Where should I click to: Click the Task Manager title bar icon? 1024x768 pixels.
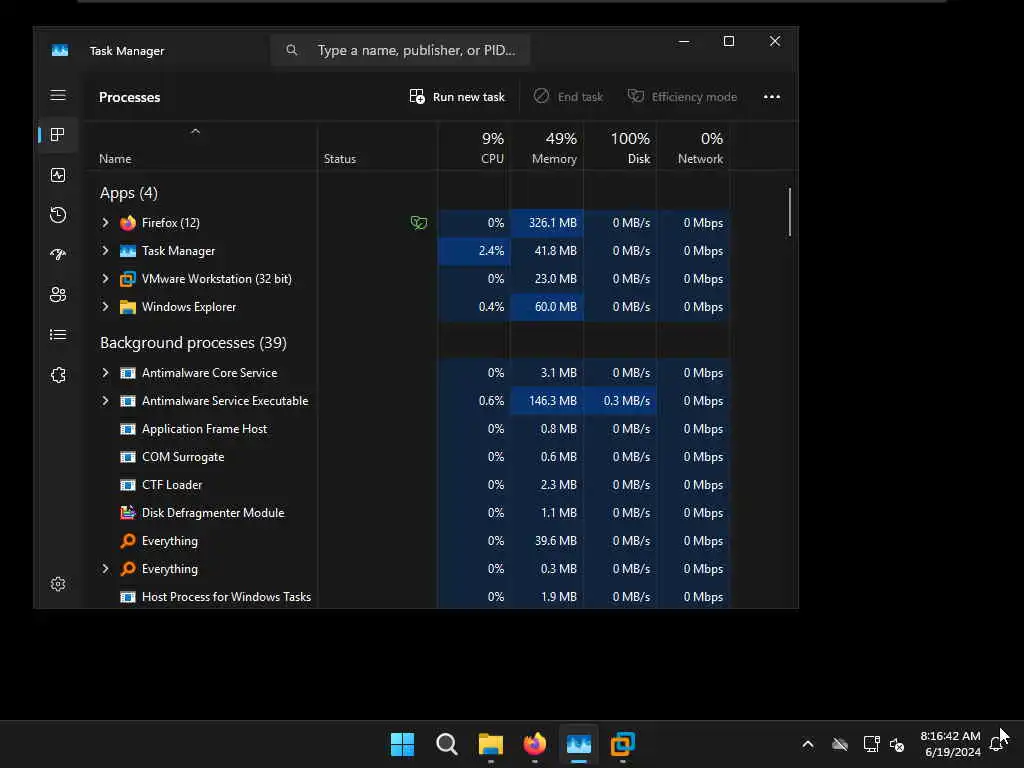pyautogui.click(x=60, y=50)
